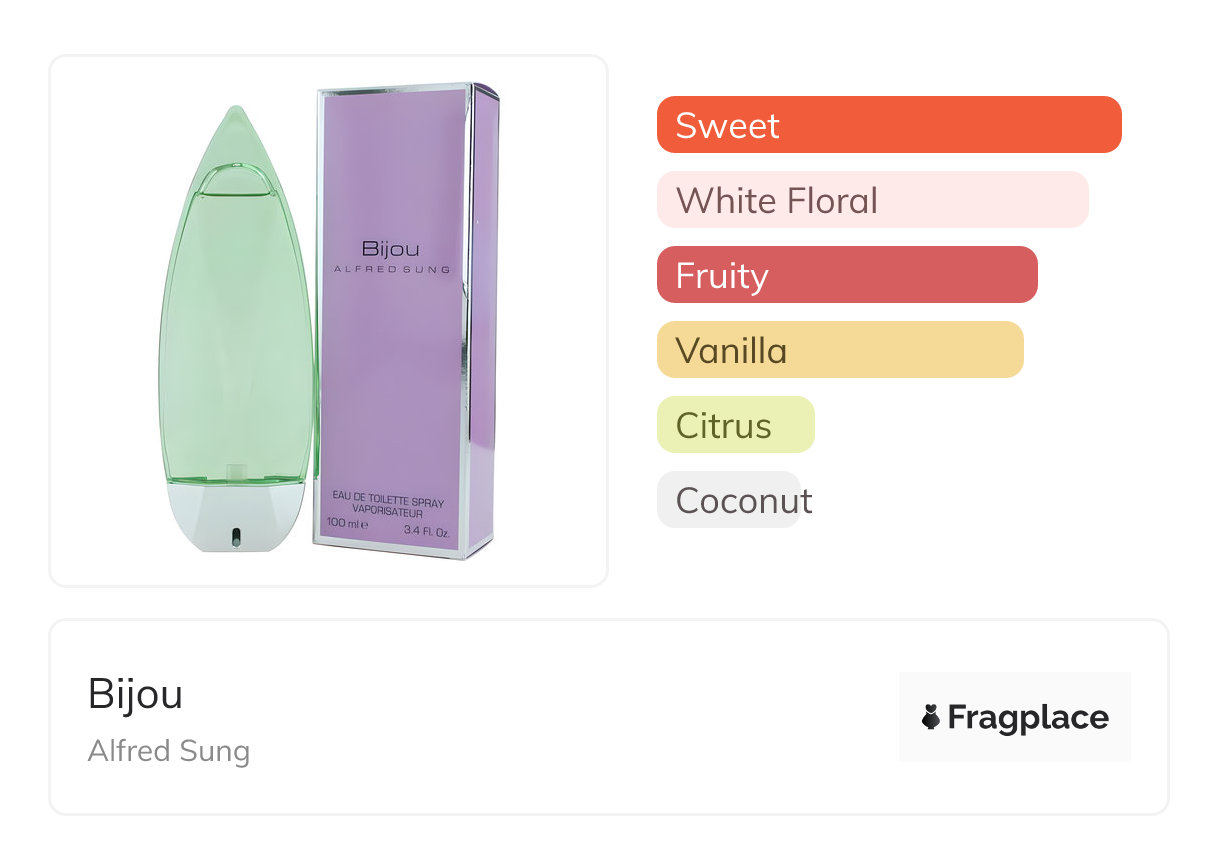Select the Vanilla accord bar
The height and width of the screenshot is (864, 1218).
point(839,350)
